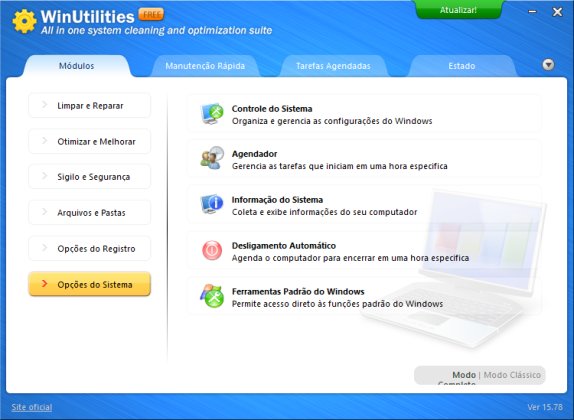
Task: Click the red chevron on Opções do Sistema
Action: 45,283
